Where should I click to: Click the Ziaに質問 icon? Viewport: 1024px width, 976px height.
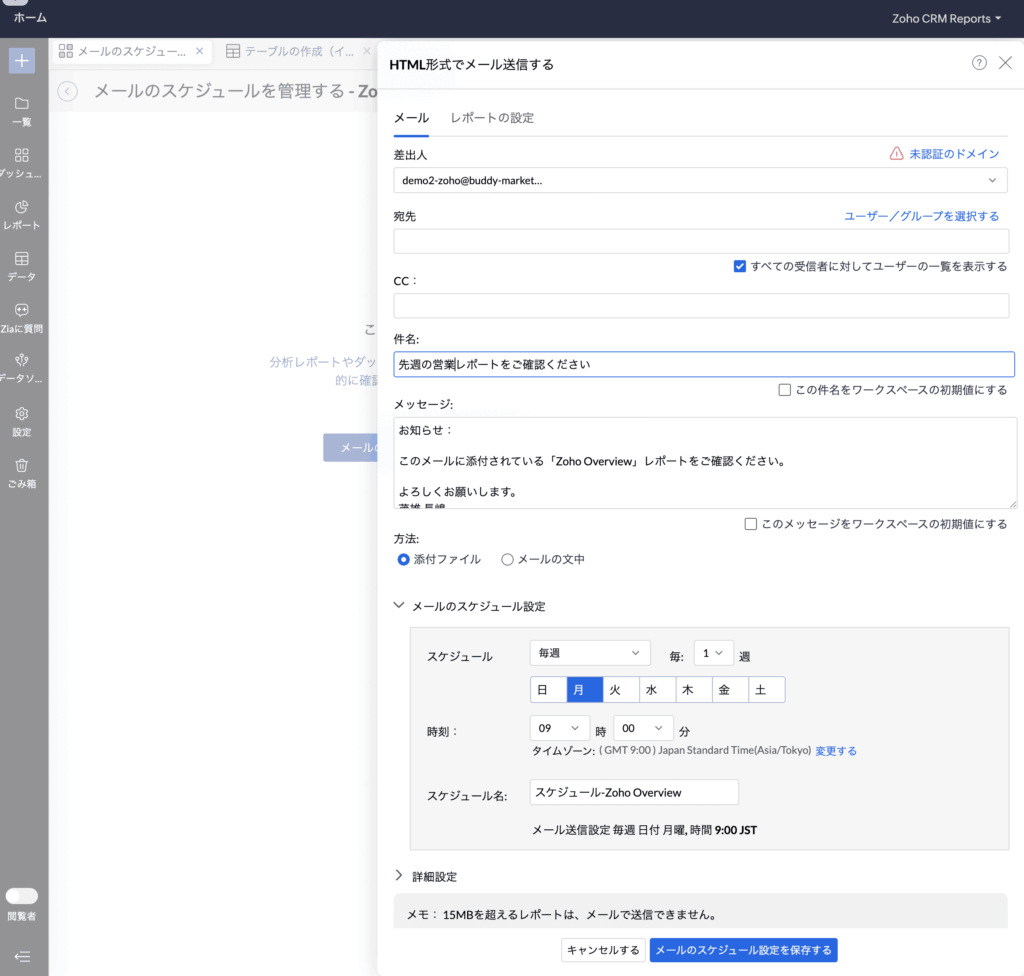(22, 310)
